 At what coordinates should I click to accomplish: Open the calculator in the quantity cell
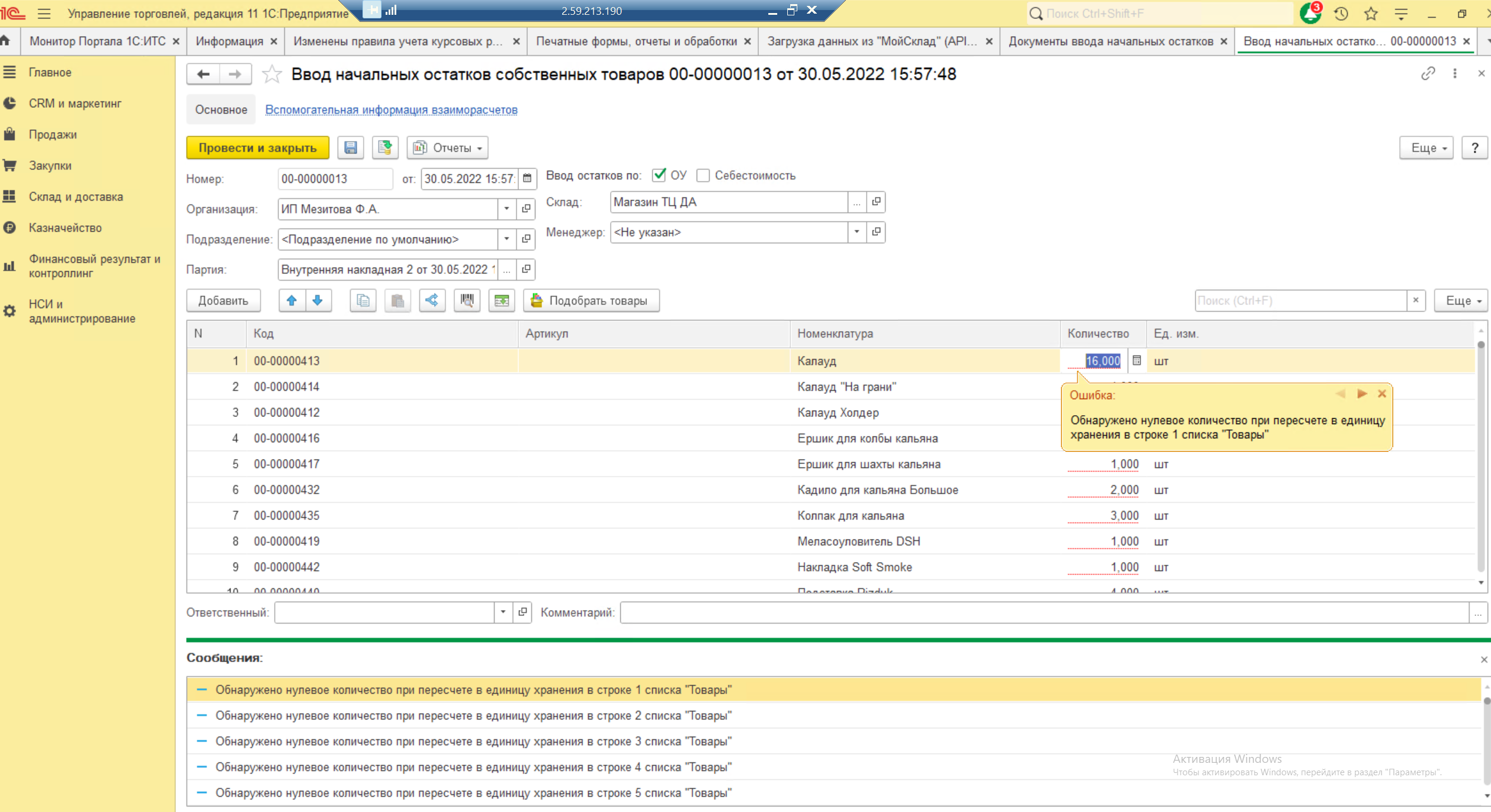coord(1136,360)
